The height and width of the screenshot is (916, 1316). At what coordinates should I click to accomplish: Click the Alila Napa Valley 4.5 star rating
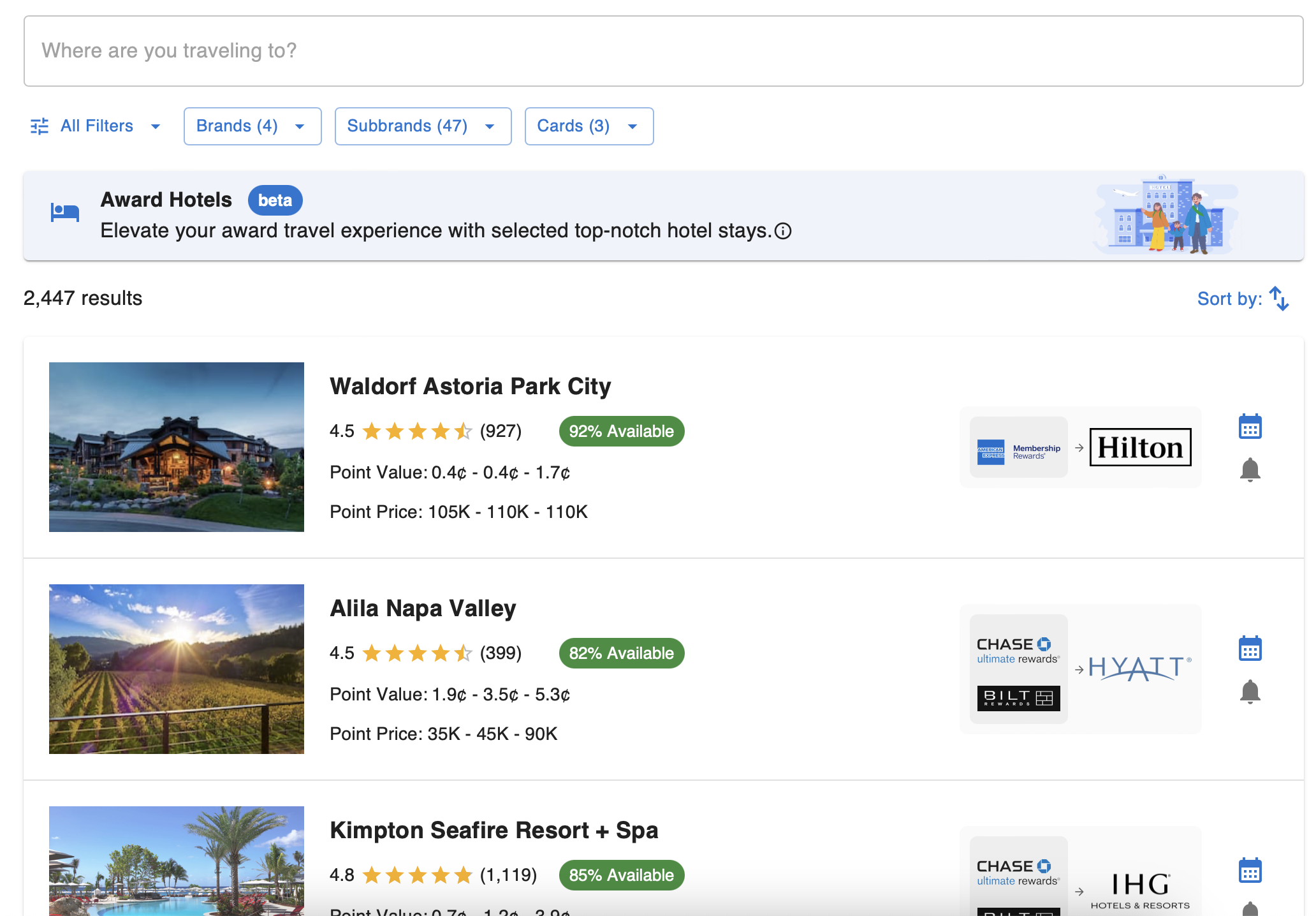point(417,654)
